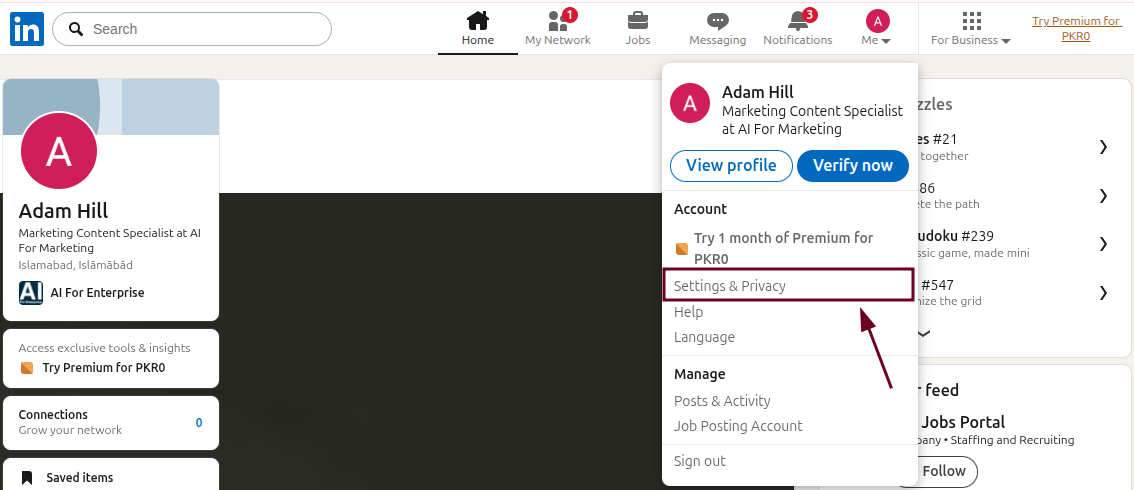Click the Jobs Portal company name
Screen dimensions: 1134x490
[962, 422]
